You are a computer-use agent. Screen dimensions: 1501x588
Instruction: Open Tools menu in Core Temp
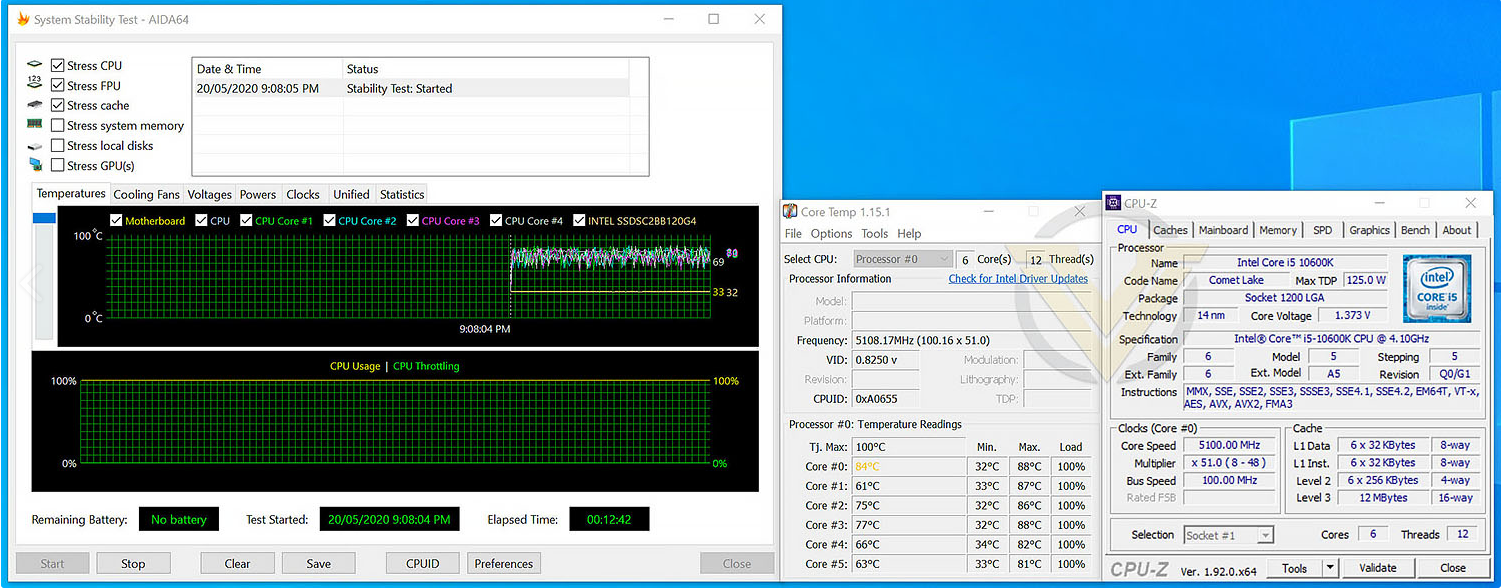874,233
